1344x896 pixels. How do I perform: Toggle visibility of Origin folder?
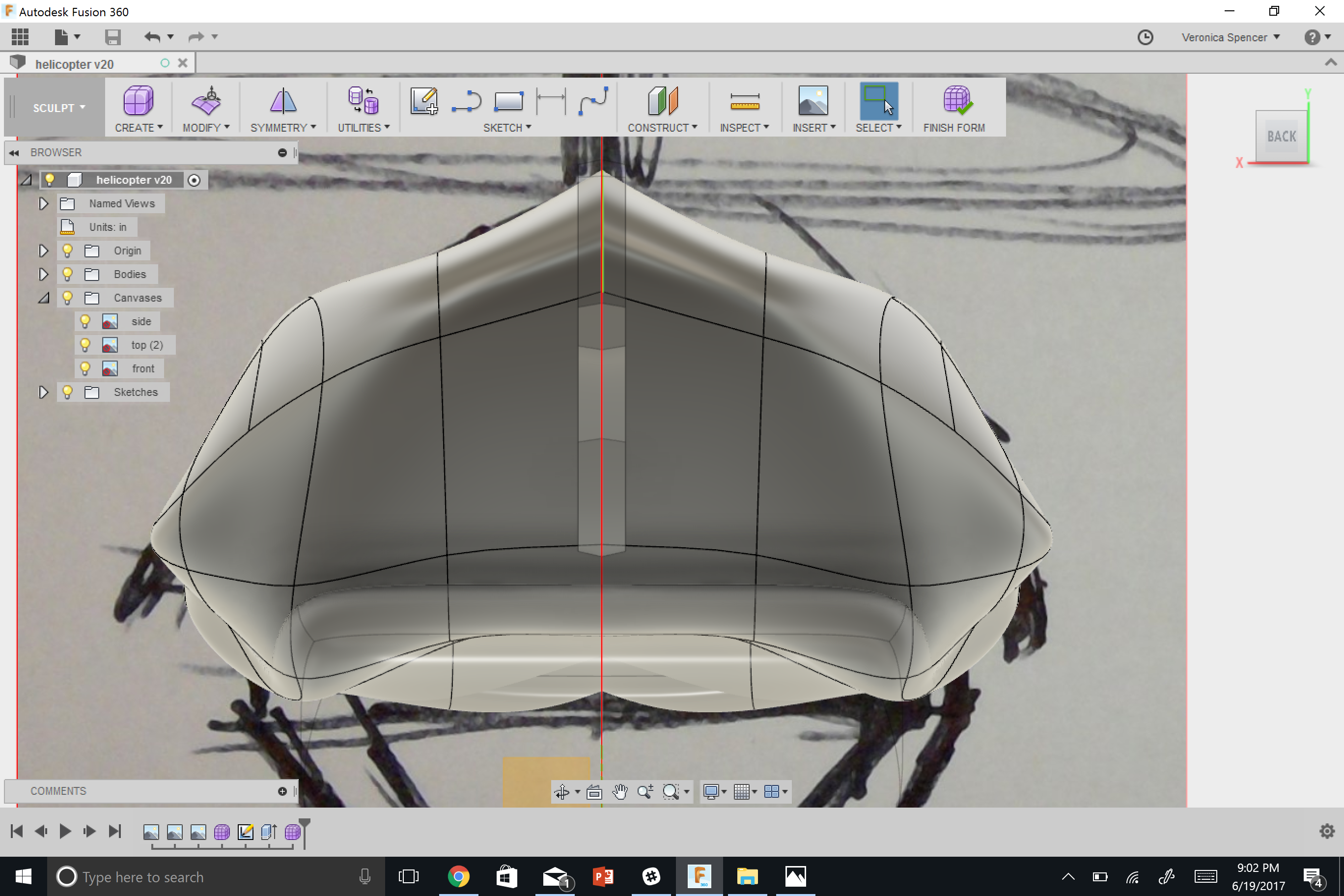click(67, 251)
